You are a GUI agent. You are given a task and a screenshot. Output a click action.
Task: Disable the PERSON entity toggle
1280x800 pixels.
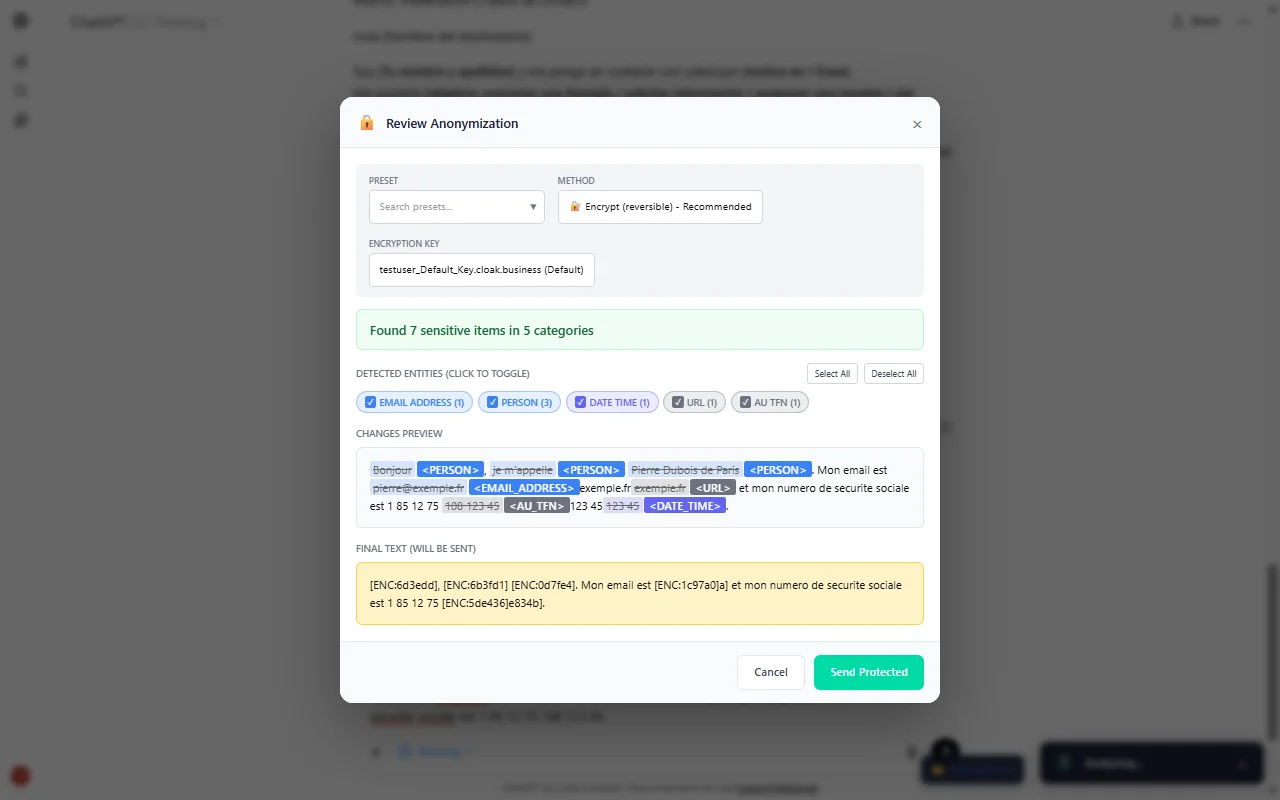[519, 401]
